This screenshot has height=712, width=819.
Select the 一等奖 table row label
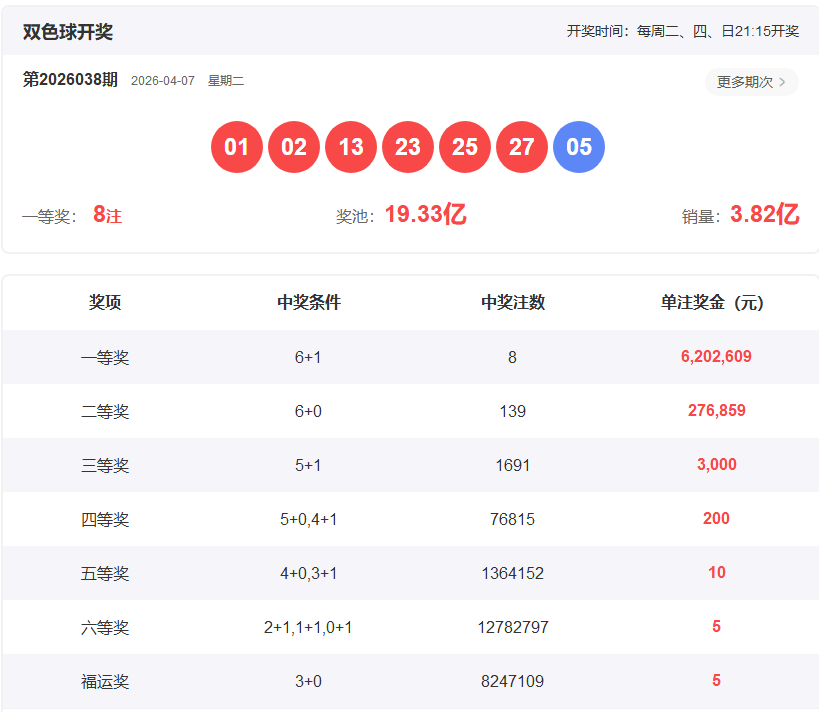[x=105, y=357]
